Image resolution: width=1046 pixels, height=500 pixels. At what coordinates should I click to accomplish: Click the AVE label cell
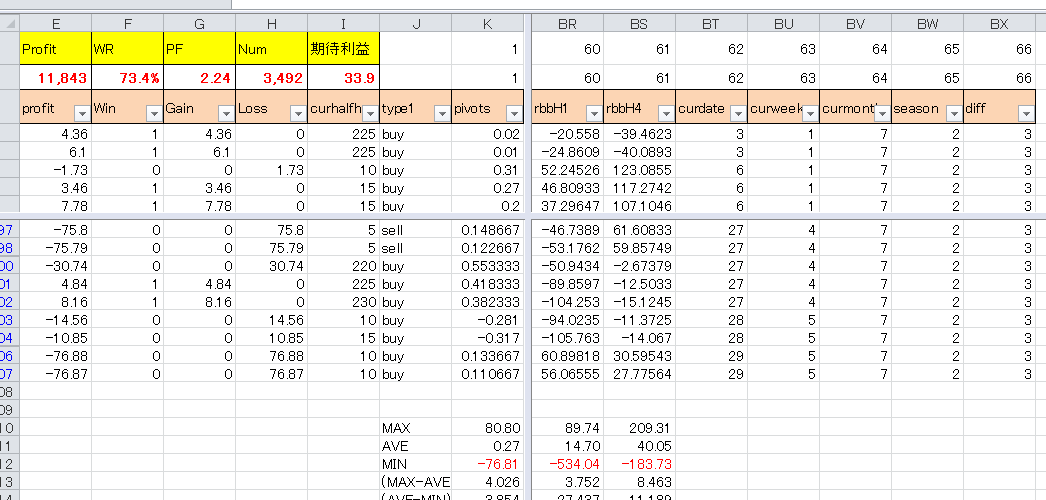click(416, 446)
